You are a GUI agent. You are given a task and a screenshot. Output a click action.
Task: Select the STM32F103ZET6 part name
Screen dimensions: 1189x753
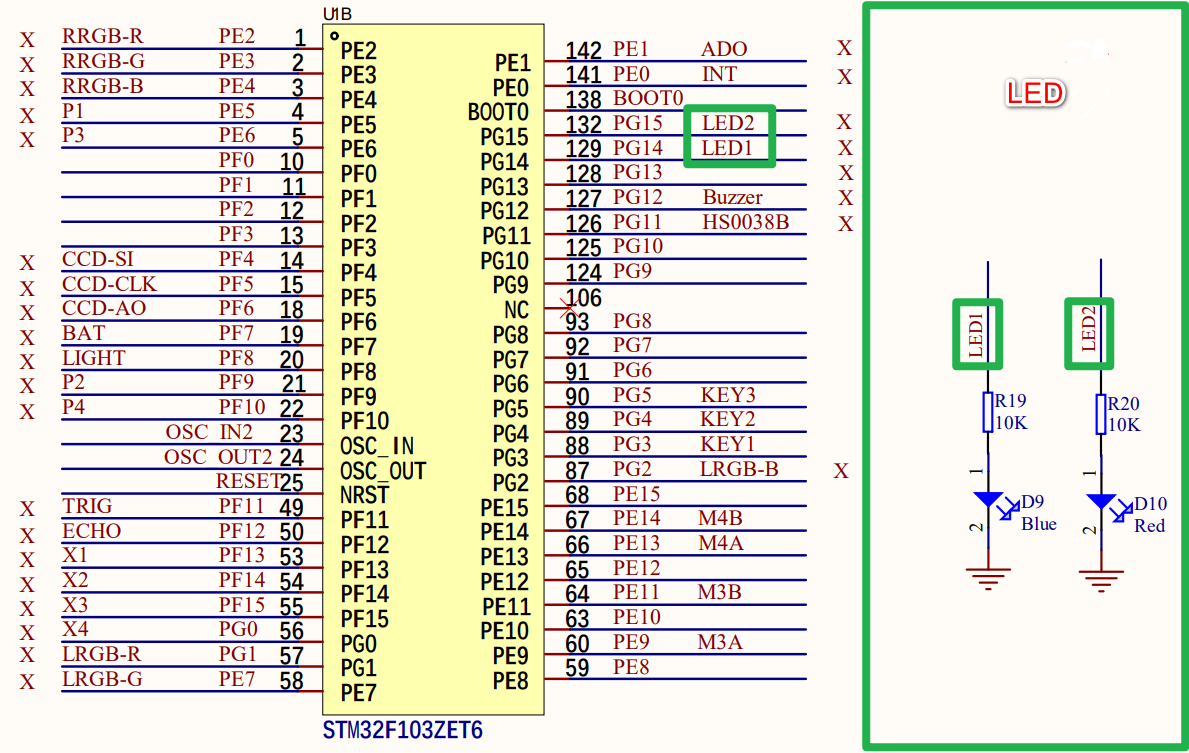tap(403, 730)
